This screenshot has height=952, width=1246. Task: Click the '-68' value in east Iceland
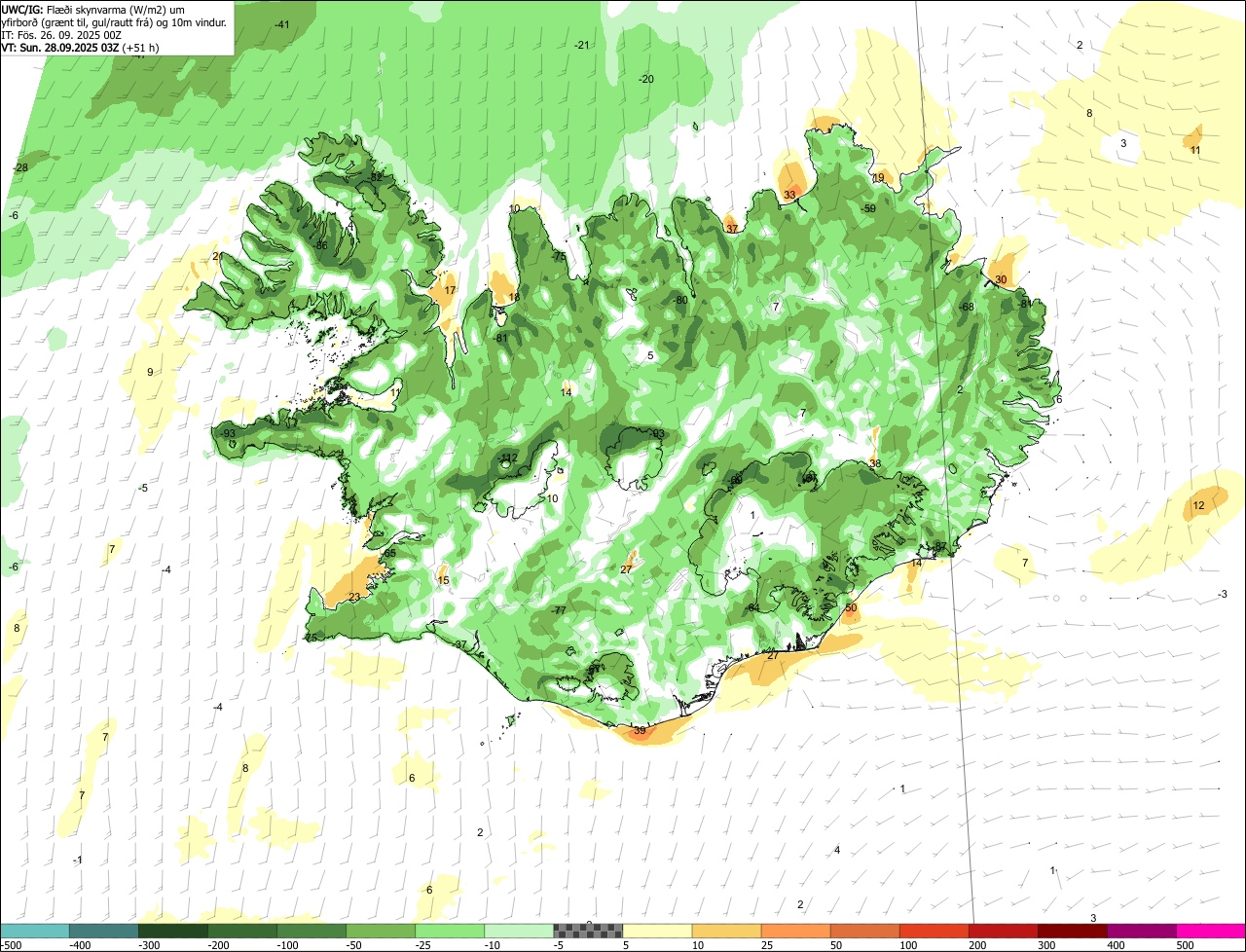pos(966,307)
